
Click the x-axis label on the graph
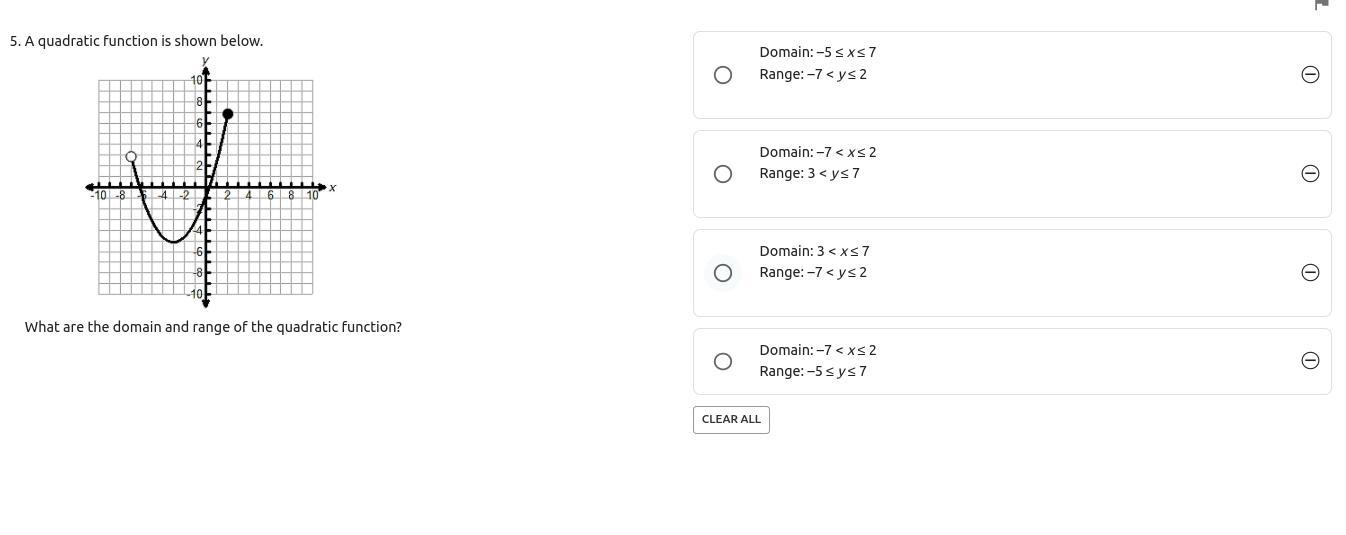pyautogui.click(x=333, y=187)
